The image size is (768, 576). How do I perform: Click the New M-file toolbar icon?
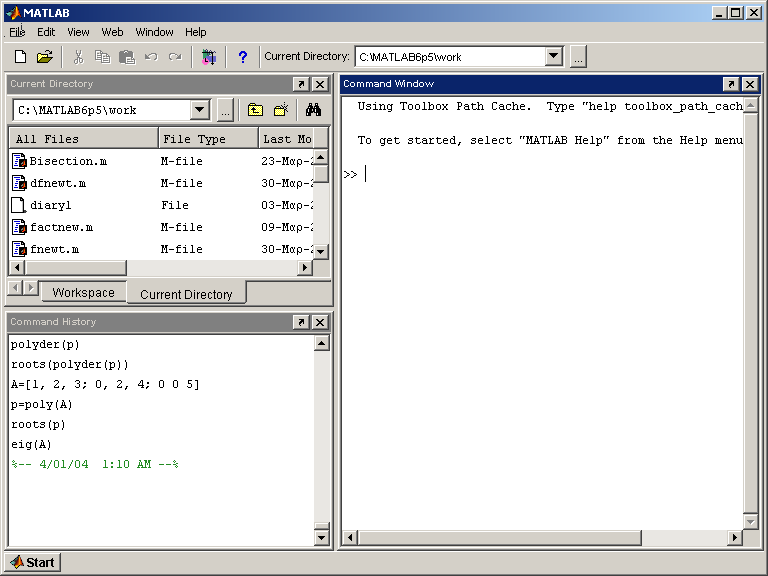(20, 57)
